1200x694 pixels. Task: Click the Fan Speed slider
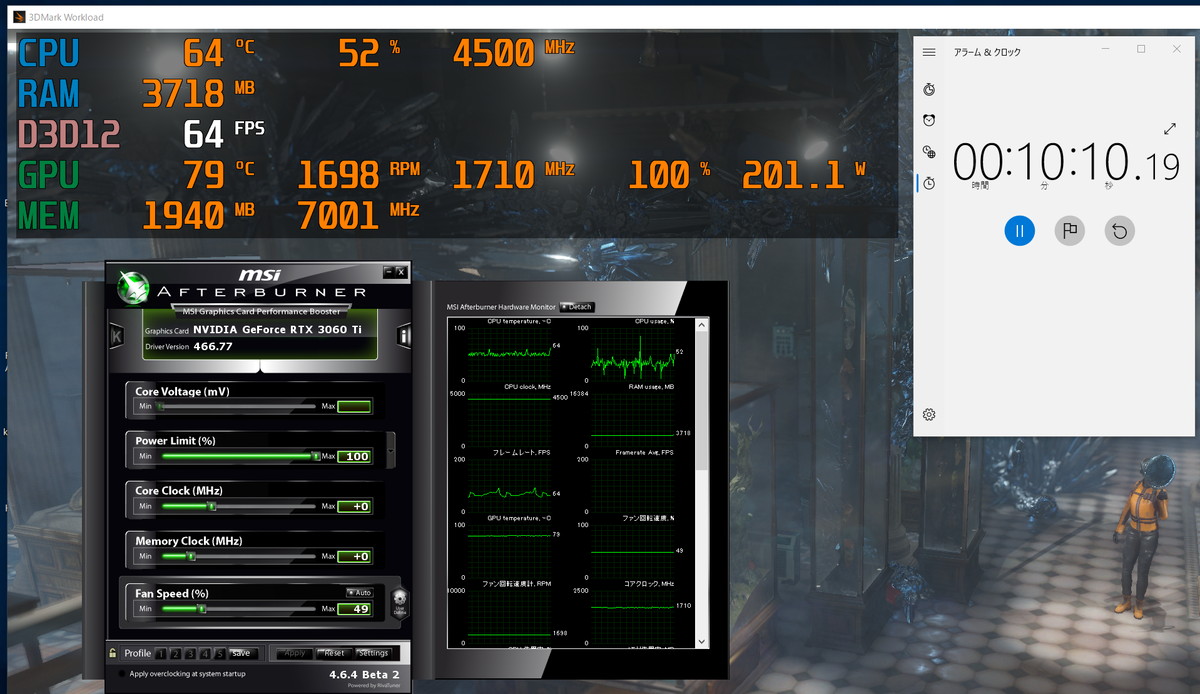click(238, 608)
